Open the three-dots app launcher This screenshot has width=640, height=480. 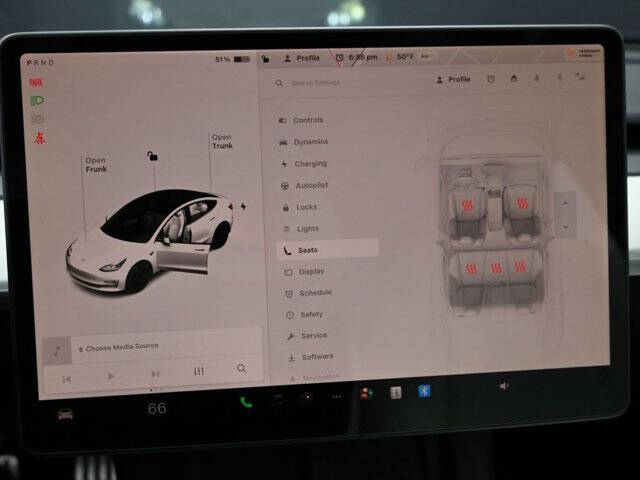click(x=337, y=396)
